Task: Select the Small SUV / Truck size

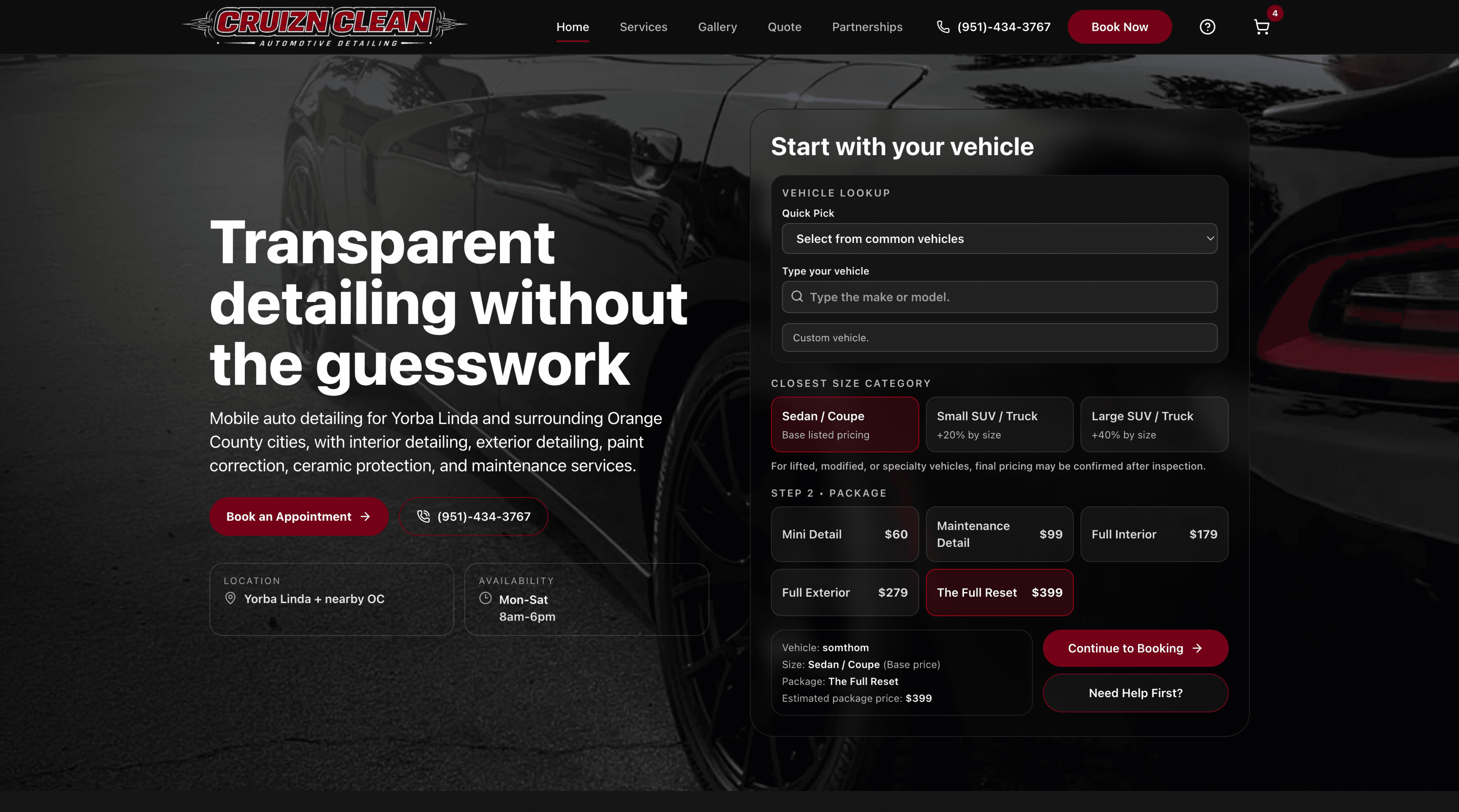Action: tap(999, 424)
